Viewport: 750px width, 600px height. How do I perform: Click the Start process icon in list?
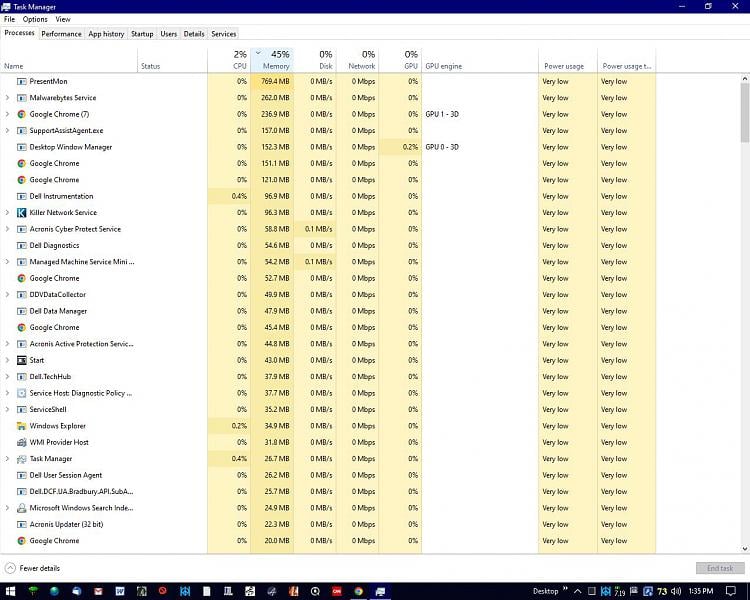tap(22, 360)
